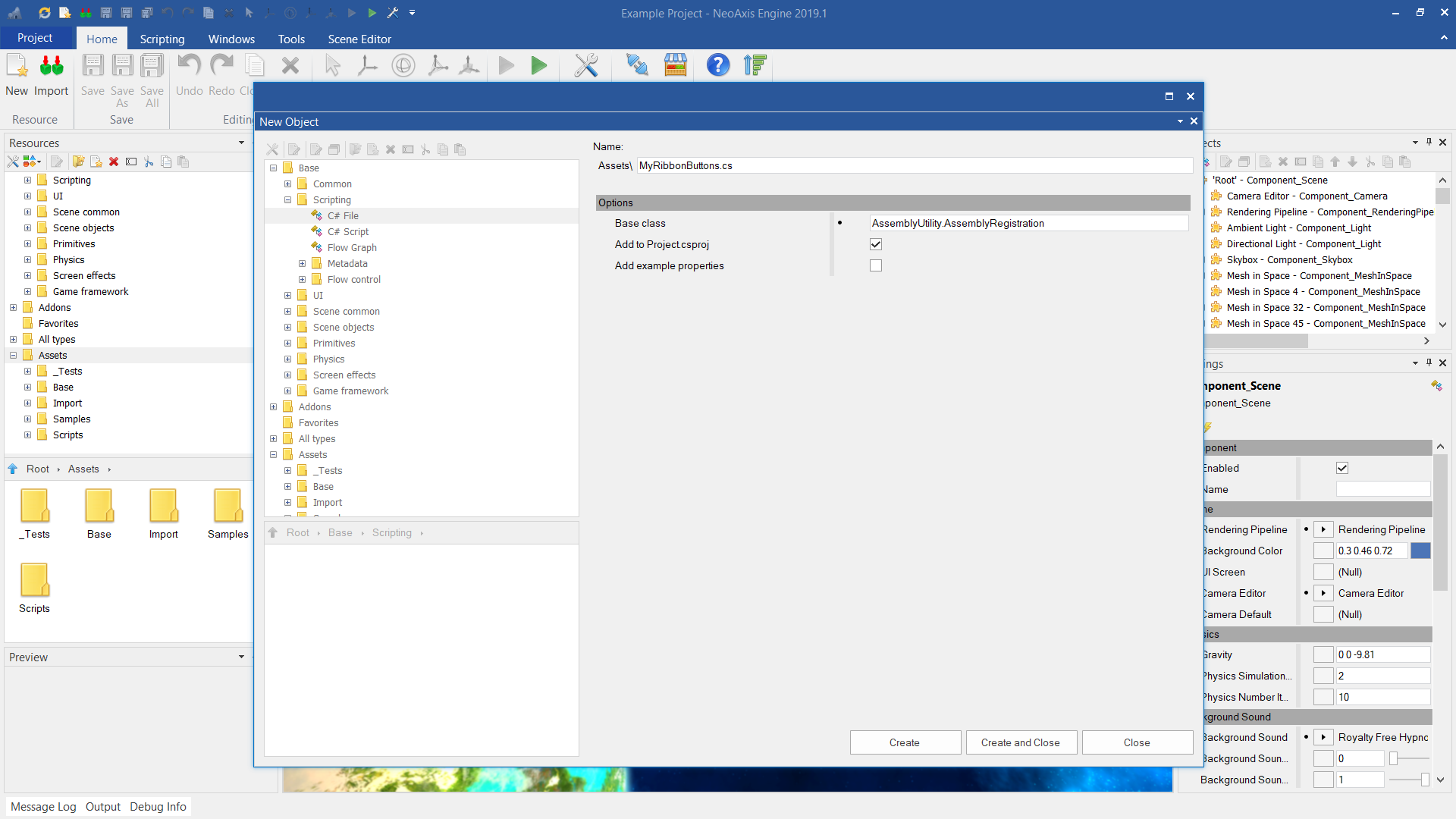Expand the Metadata folder in Scripting tree
This screenshot has width=1456, height=819.
(x=302, y=264)
